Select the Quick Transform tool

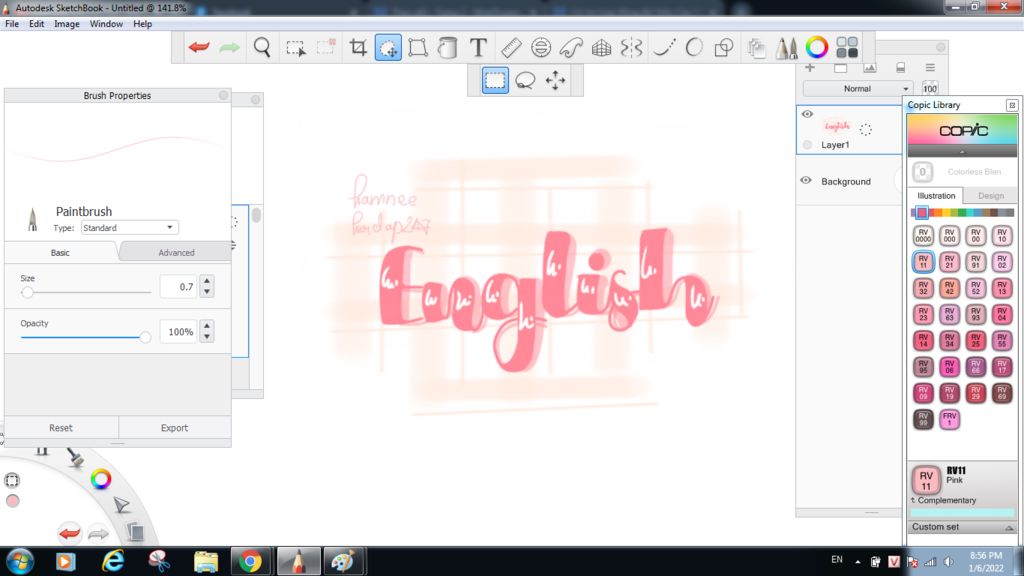click(388, 48)
